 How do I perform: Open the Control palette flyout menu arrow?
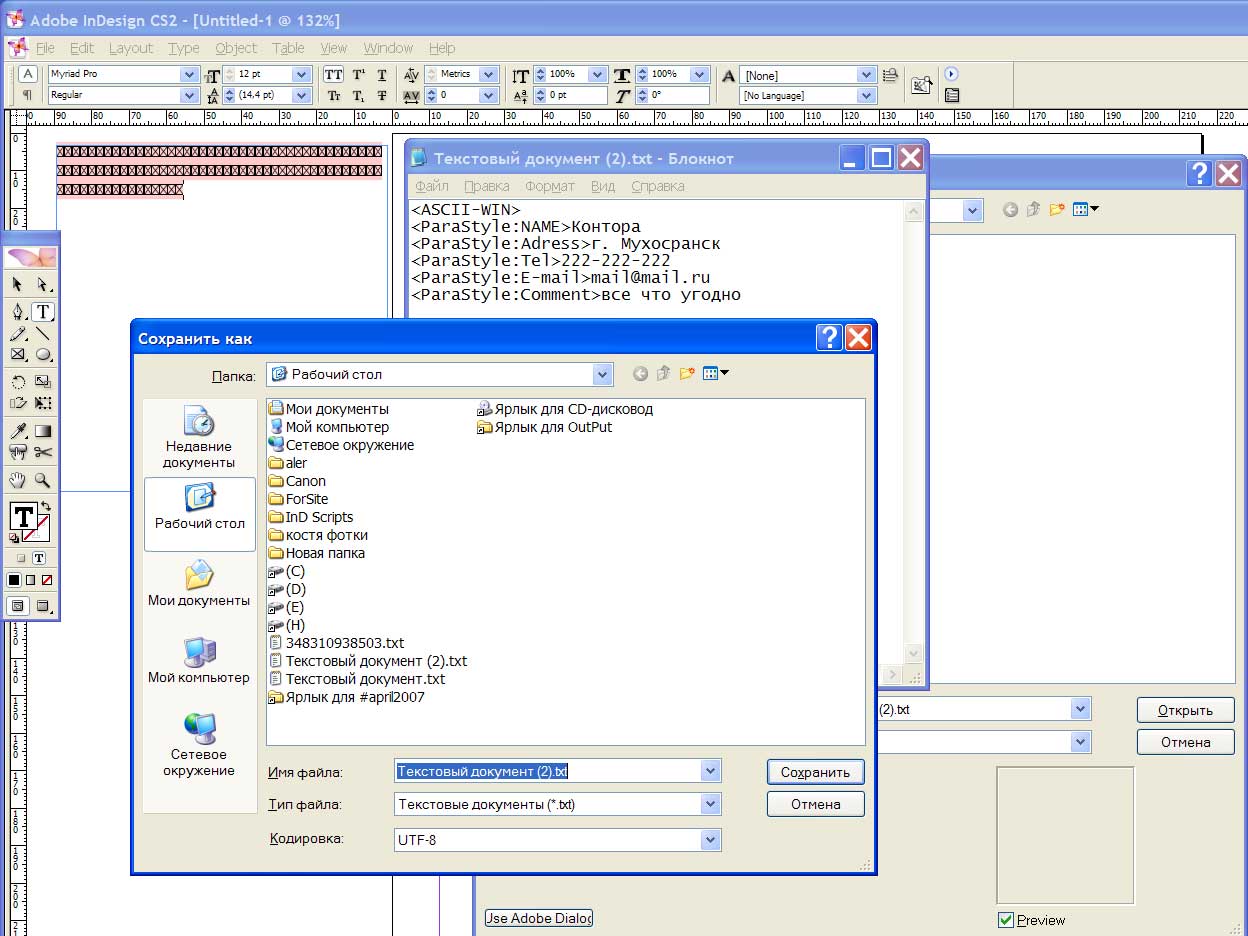(951, 74)
